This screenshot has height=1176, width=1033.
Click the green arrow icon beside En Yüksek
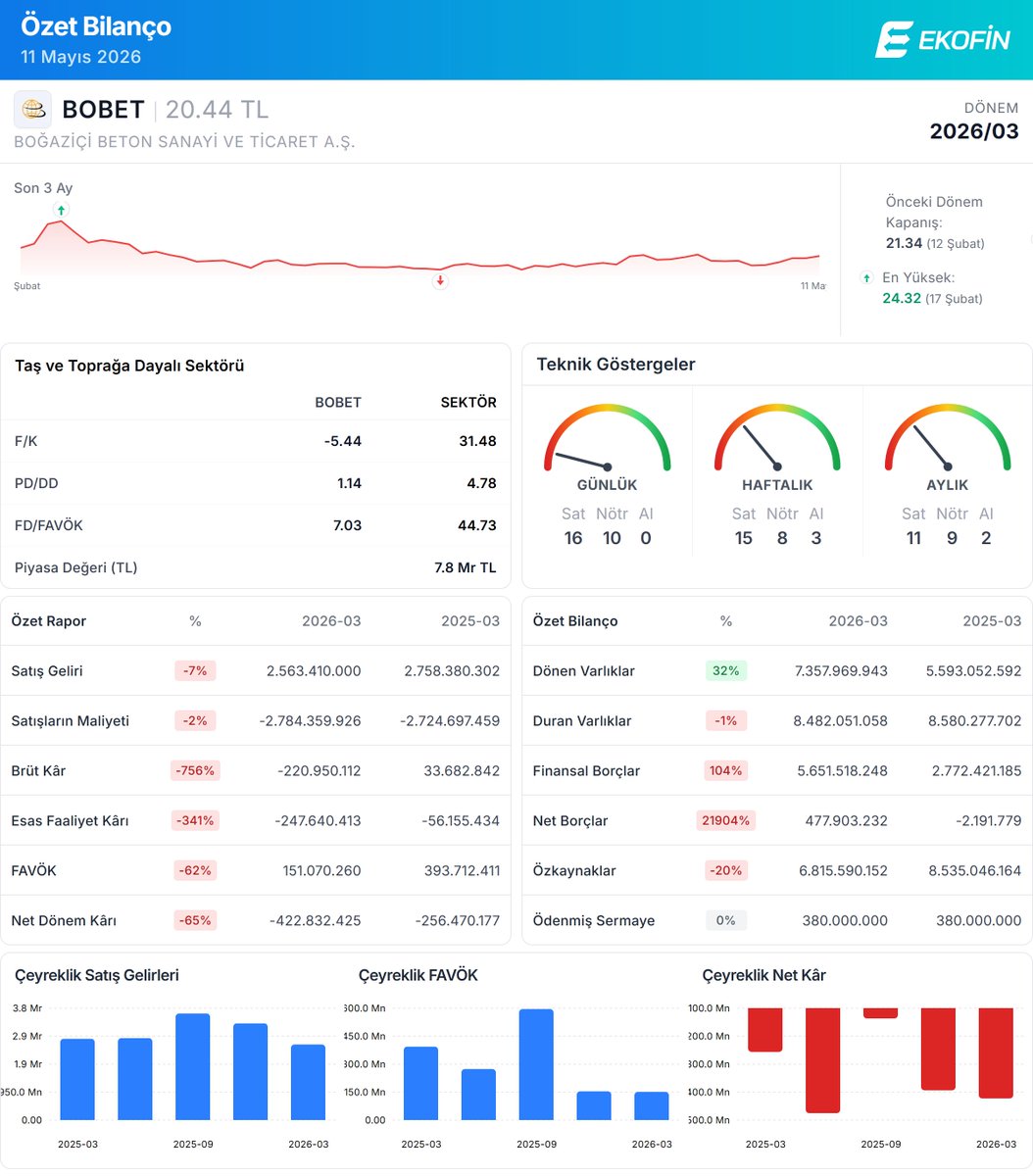pyautogui.click(x=866, y=278)
